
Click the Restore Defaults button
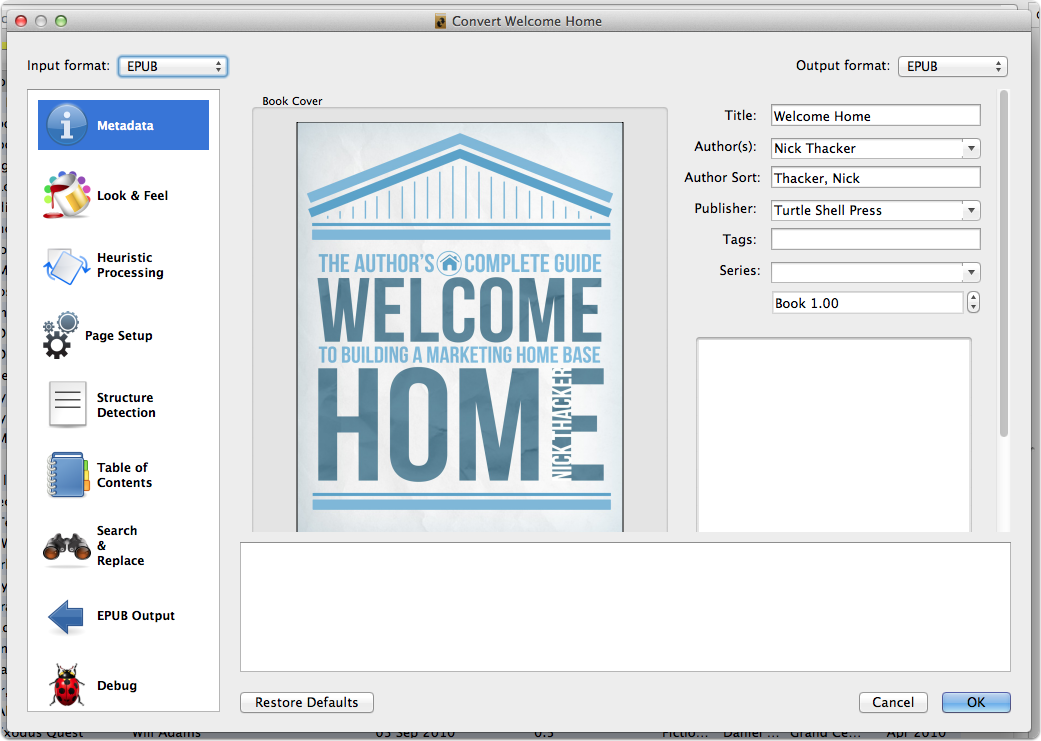pos(307,702)
